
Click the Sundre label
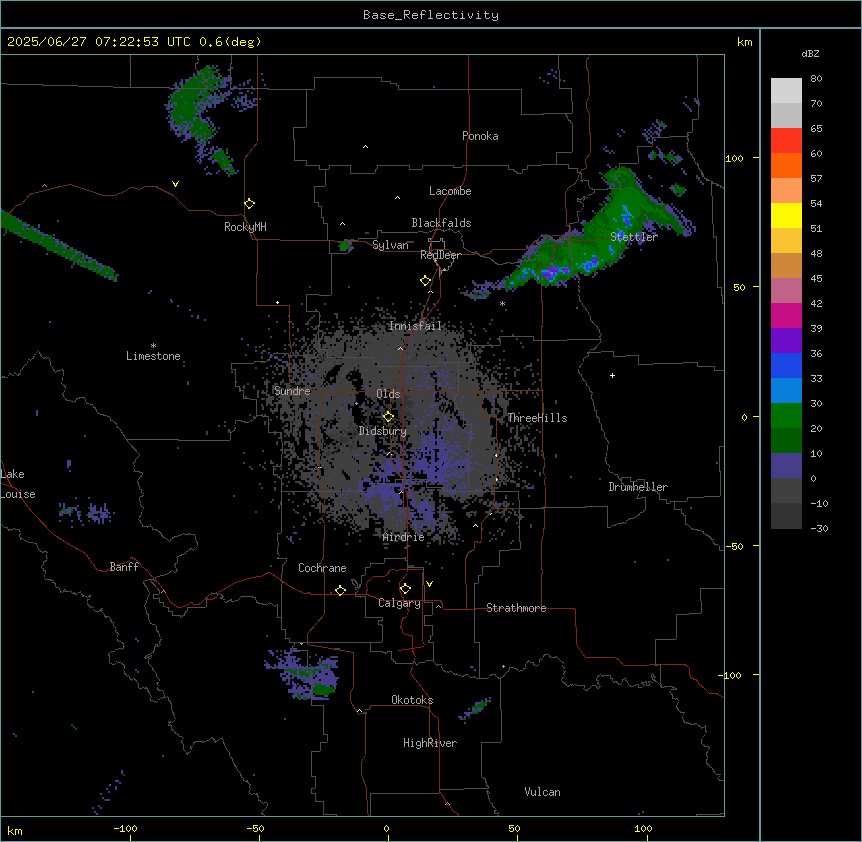(292, 391)
